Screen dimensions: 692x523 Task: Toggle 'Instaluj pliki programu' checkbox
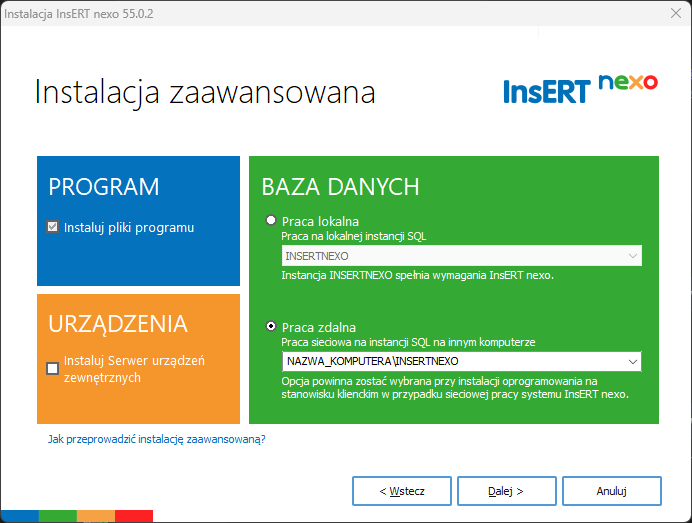tap(53, 227)
